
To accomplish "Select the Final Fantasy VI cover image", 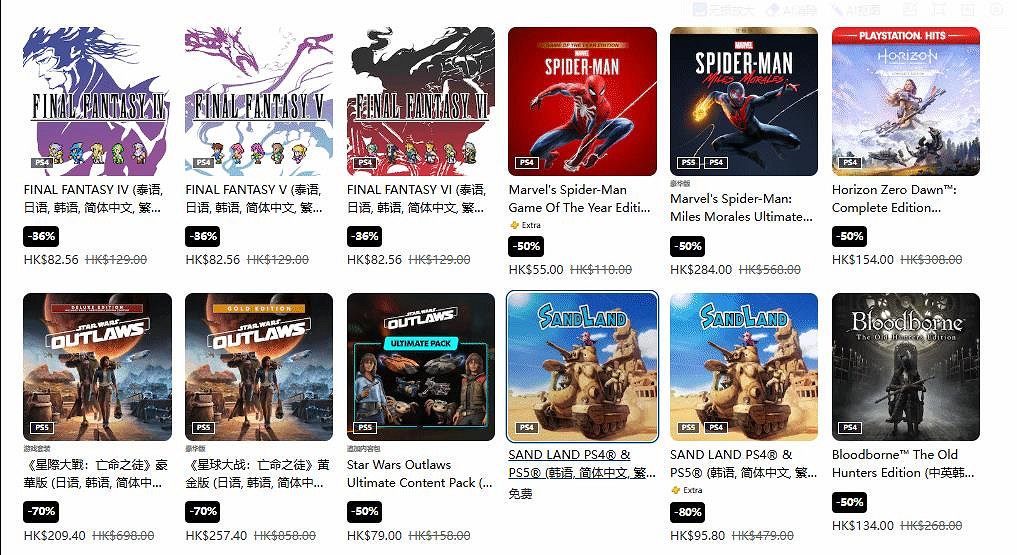I will coord(420,101).
